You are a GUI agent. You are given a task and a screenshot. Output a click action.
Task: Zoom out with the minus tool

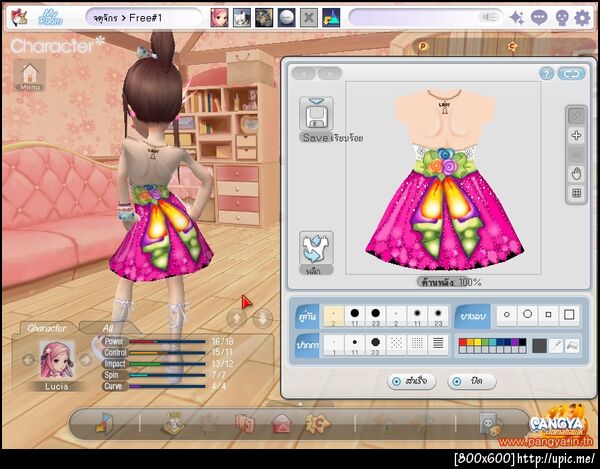[x=577, y=155]
